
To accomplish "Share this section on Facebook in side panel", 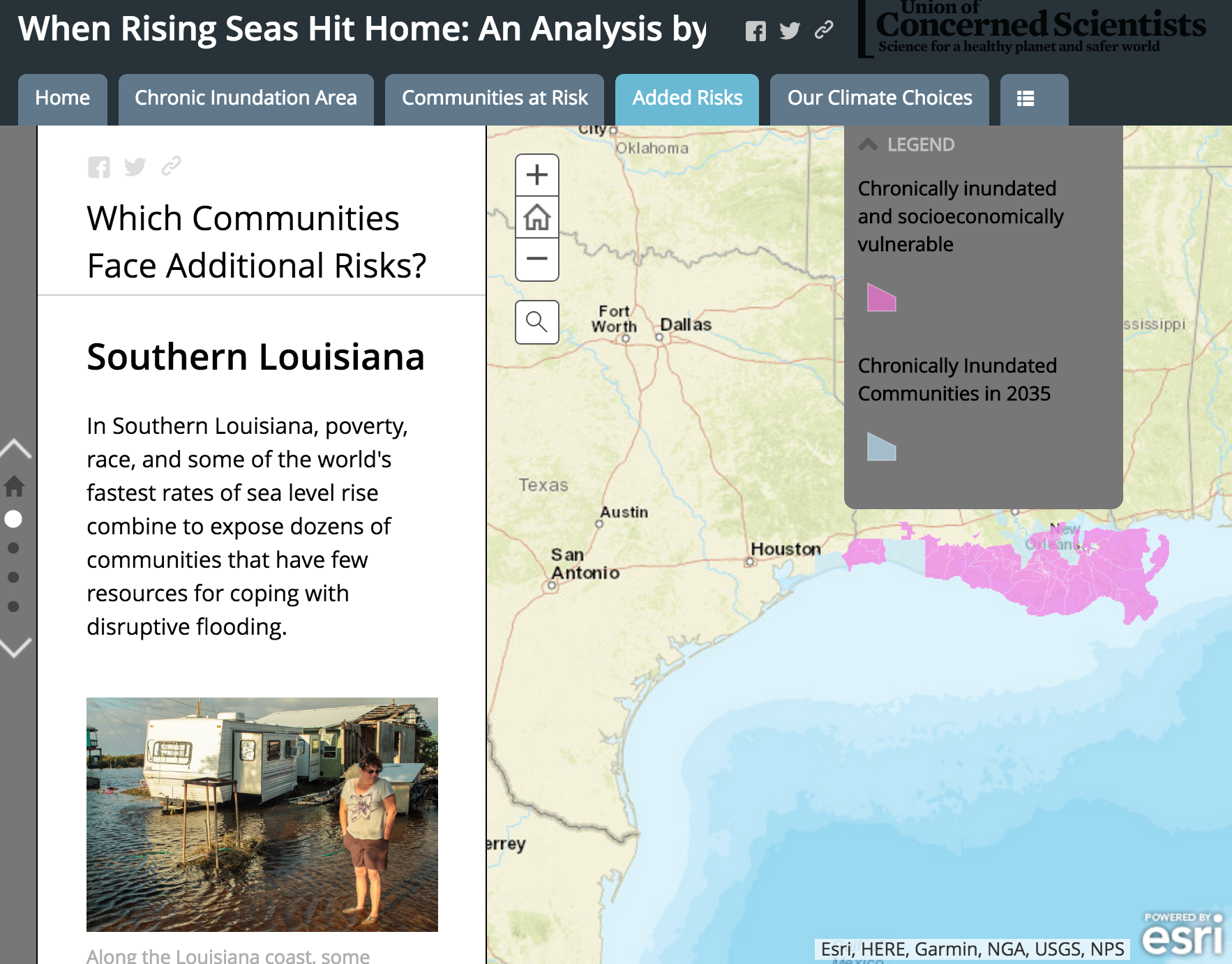I will click(x=99, y=167).
